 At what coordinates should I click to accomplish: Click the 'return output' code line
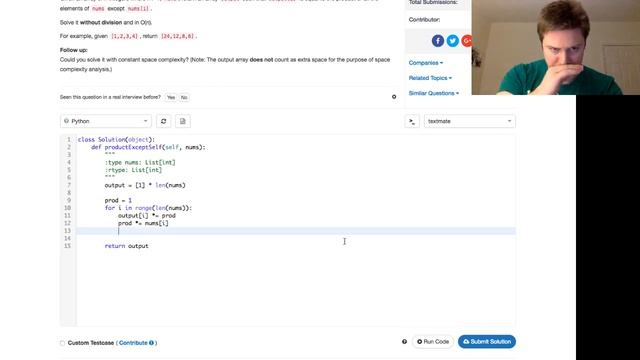coord(127,246)
